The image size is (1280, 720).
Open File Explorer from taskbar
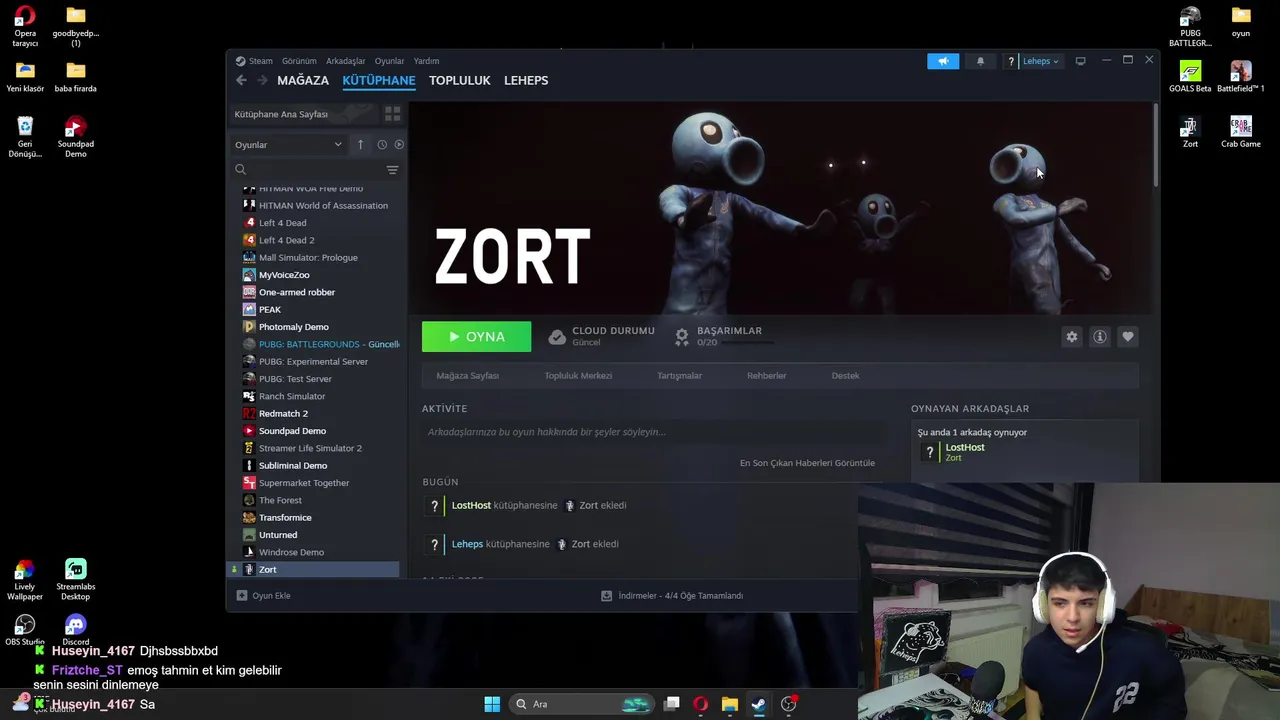click(729, 704)
